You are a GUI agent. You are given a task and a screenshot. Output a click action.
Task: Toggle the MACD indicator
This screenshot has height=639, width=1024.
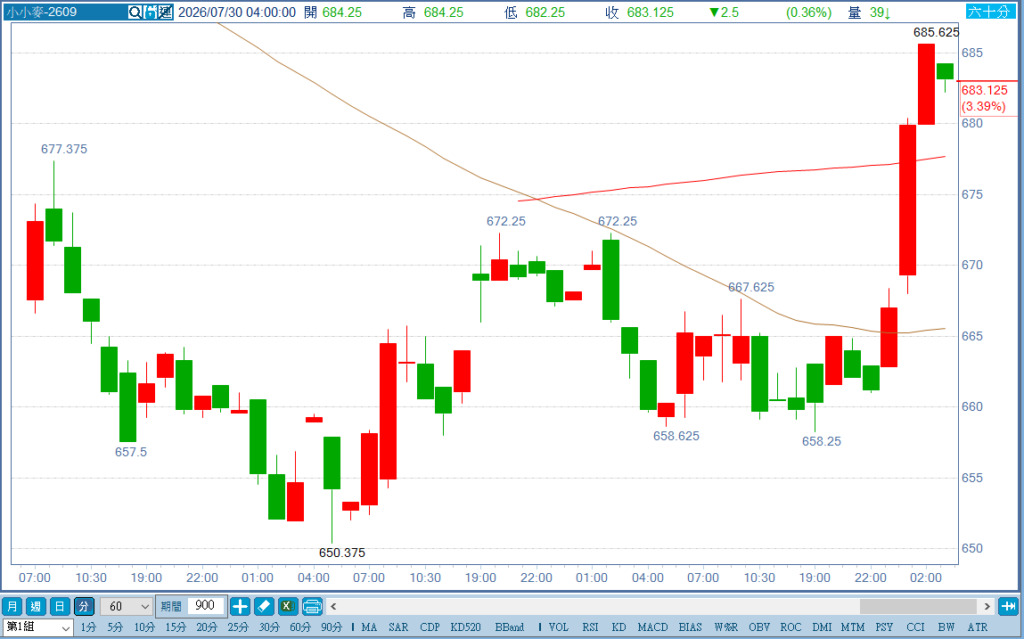point(652,627)
